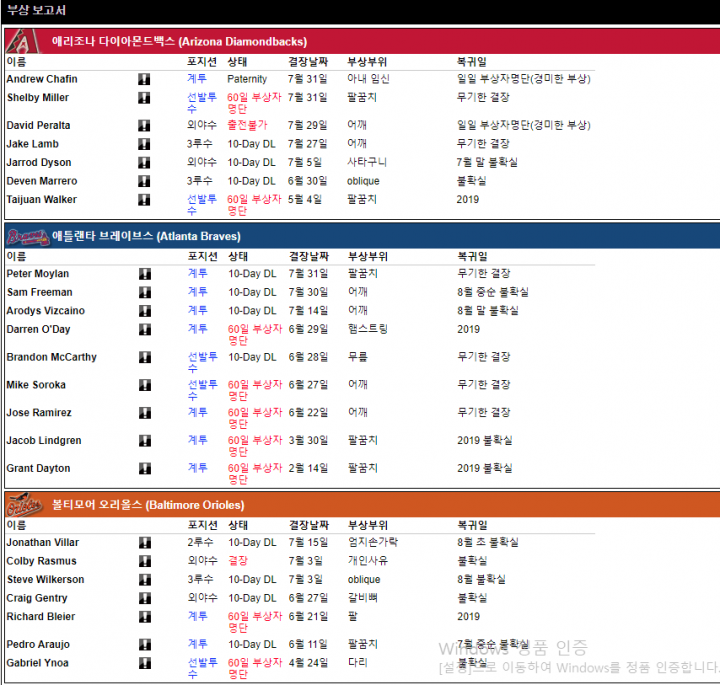Viewport: 720px width, 685px height.
Task: Click Jake Lamb's name
Action: [x=33, y=144]
